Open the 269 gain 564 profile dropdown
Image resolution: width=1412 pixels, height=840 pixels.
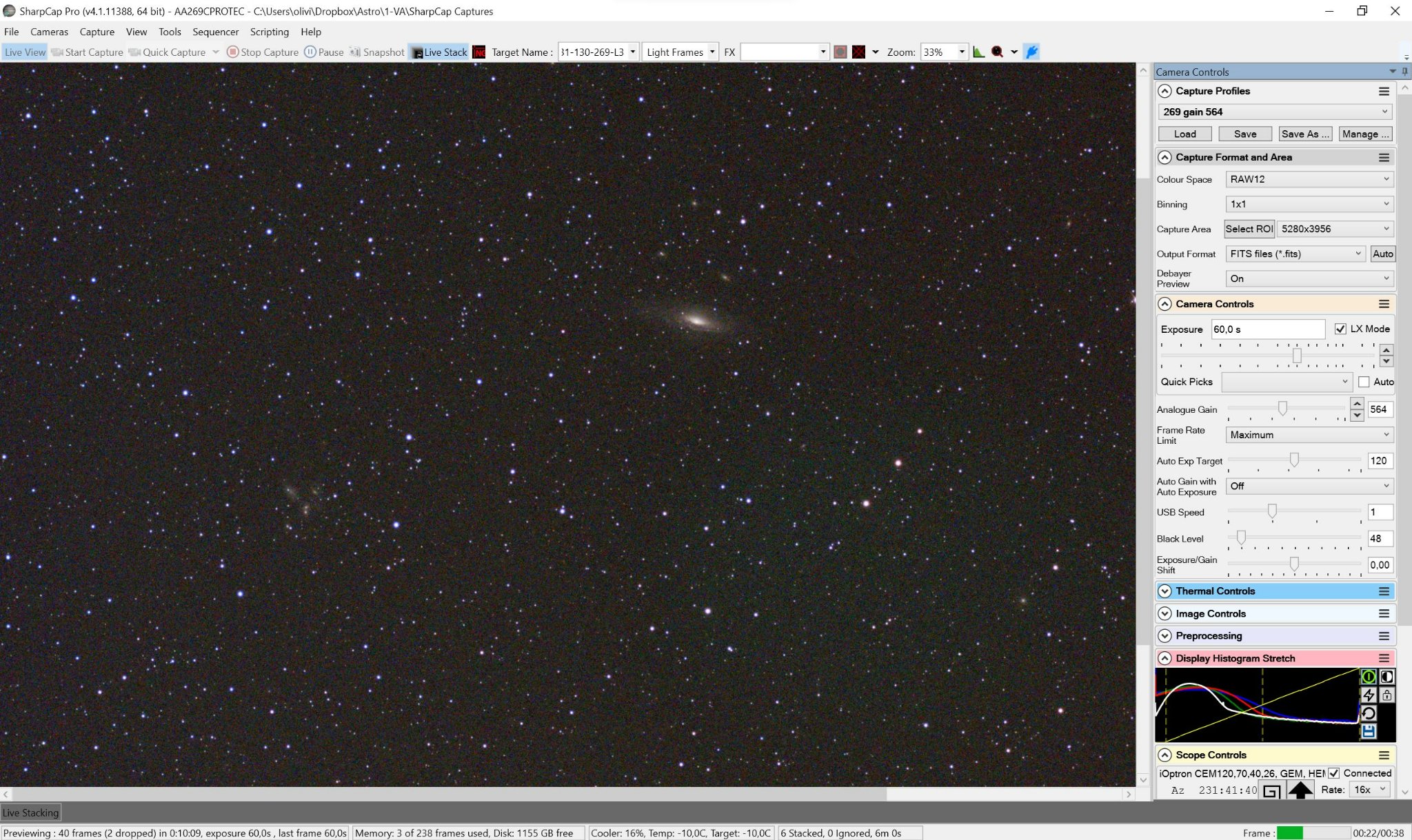(x=1275, y=112)
